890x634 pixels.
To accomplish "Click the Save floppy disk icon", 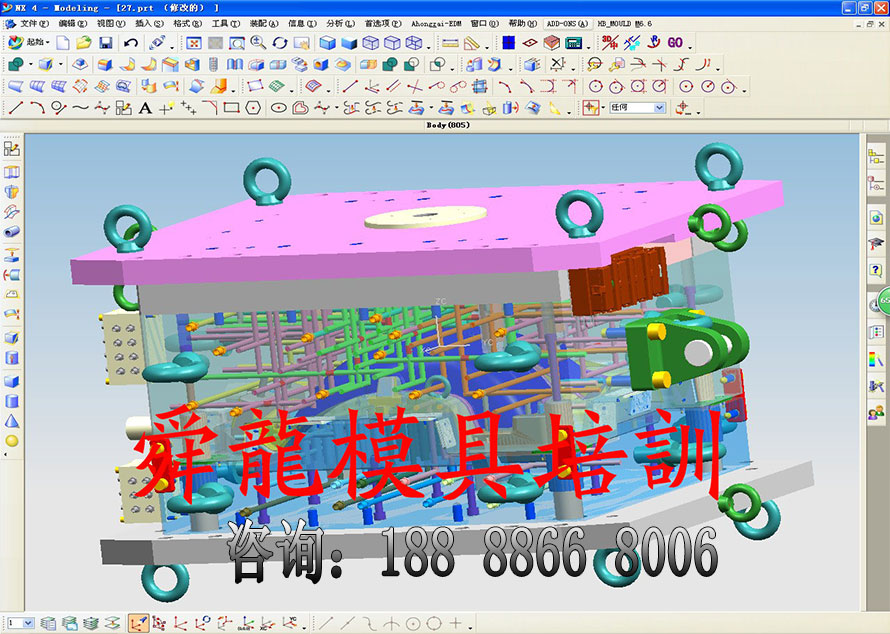I will [105, 43].
